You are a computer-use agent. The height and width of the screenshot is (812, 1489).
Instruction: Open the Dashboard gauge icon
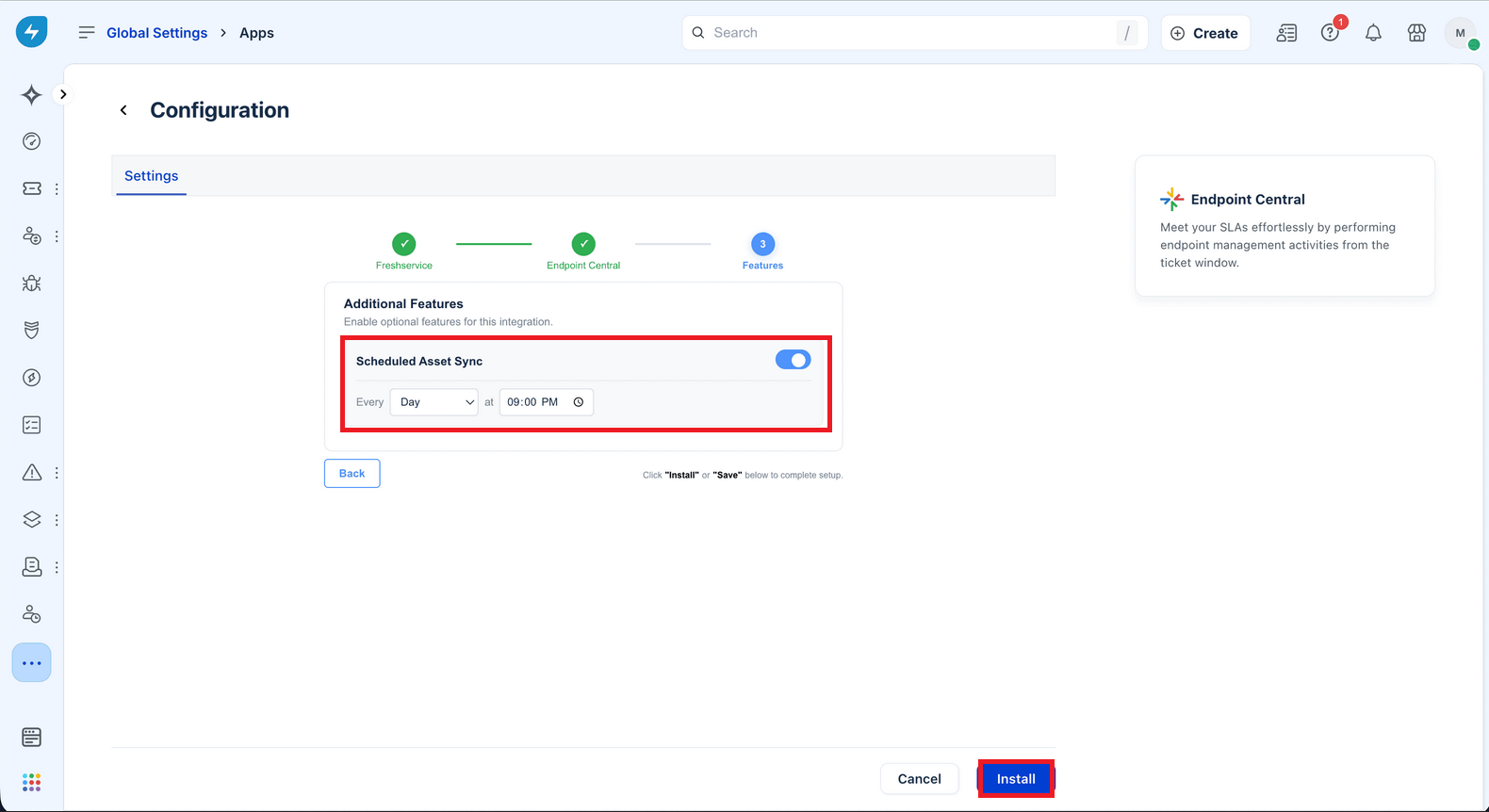click(31, 141)
